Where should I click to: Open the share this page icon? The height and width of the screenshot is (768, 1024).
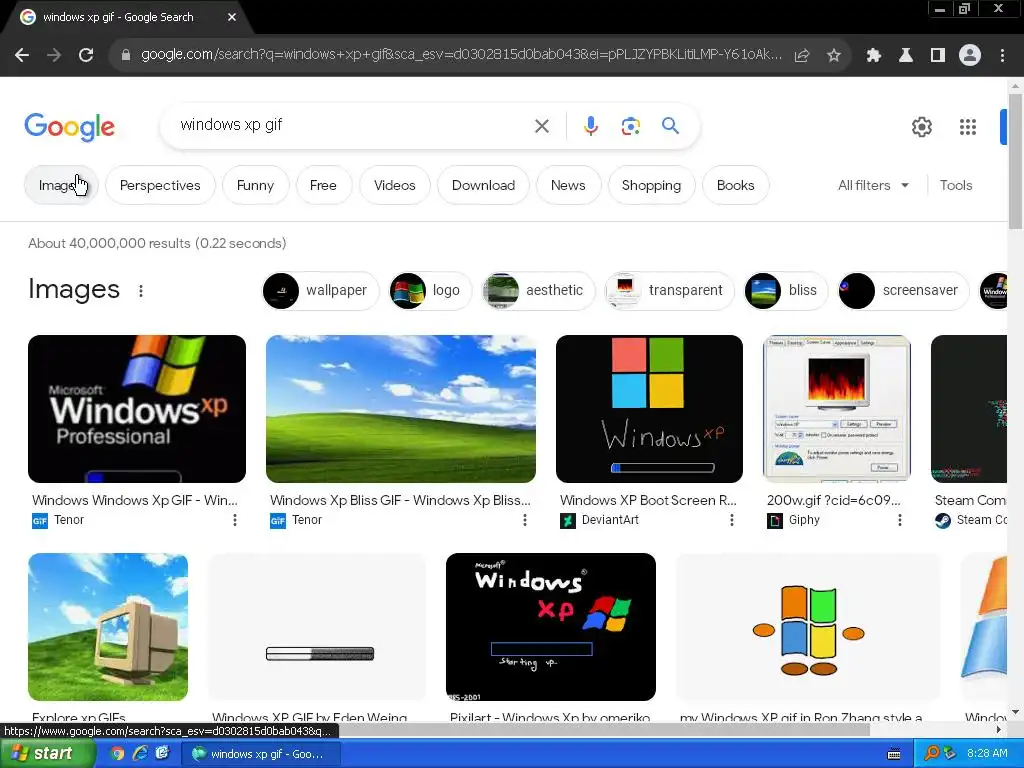coord(802,56)
